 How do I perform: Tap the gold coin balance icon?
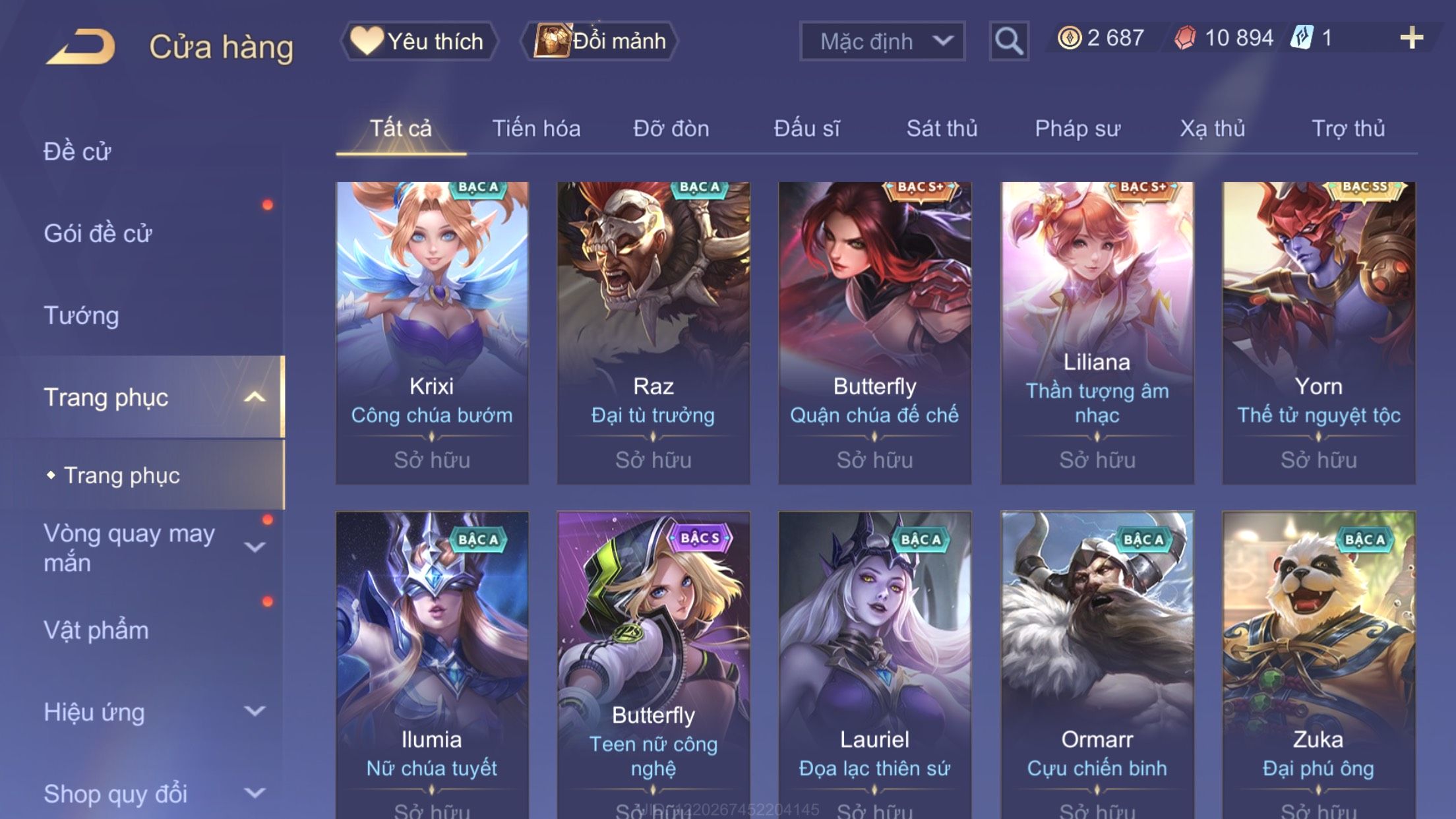(x=1069, y=38)
